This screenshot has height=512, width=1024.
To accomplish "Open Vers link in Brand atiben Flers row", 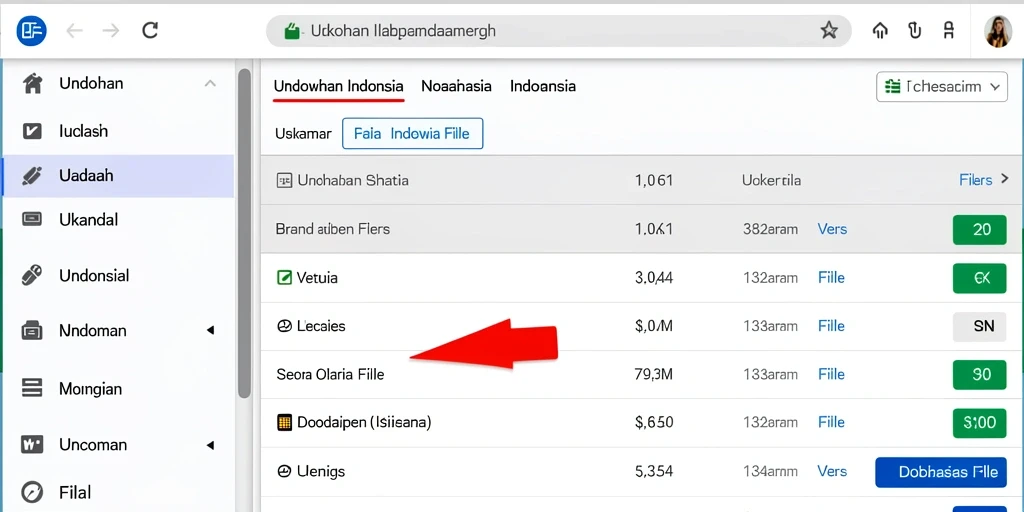I will pos(832,229).
